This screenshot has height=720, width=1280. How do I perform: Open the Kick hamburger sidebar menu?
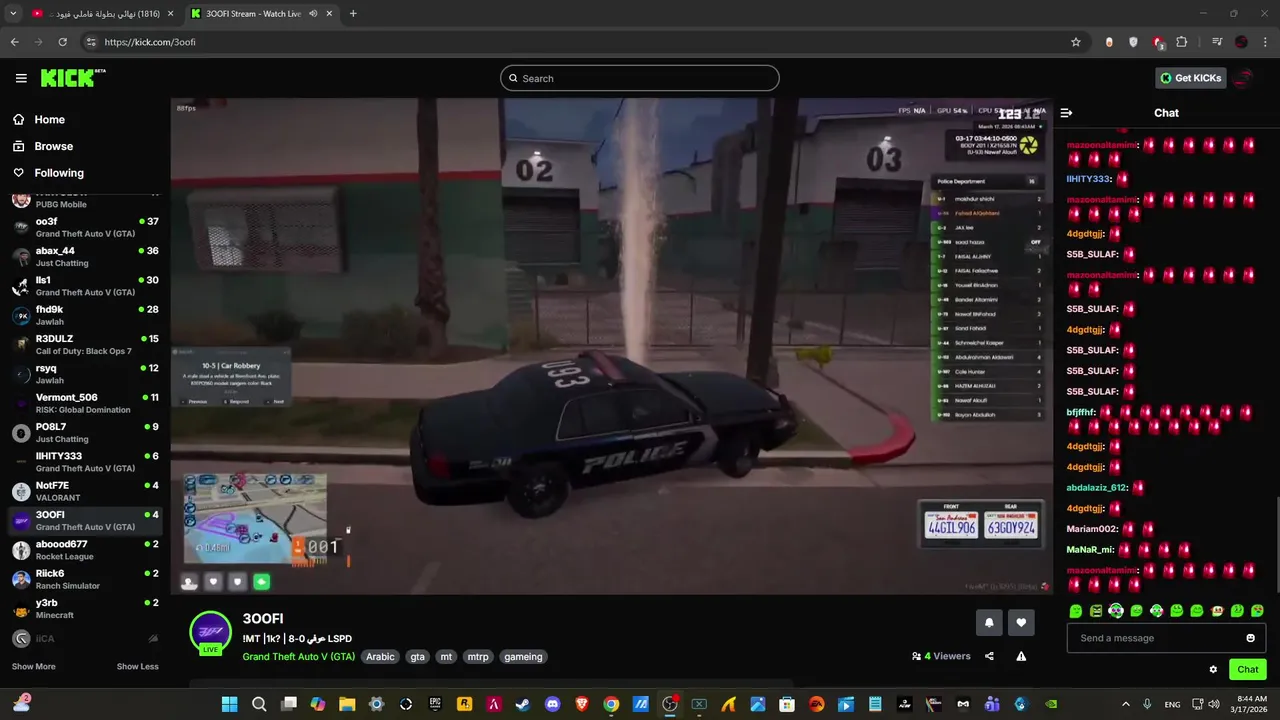(21, 78)
